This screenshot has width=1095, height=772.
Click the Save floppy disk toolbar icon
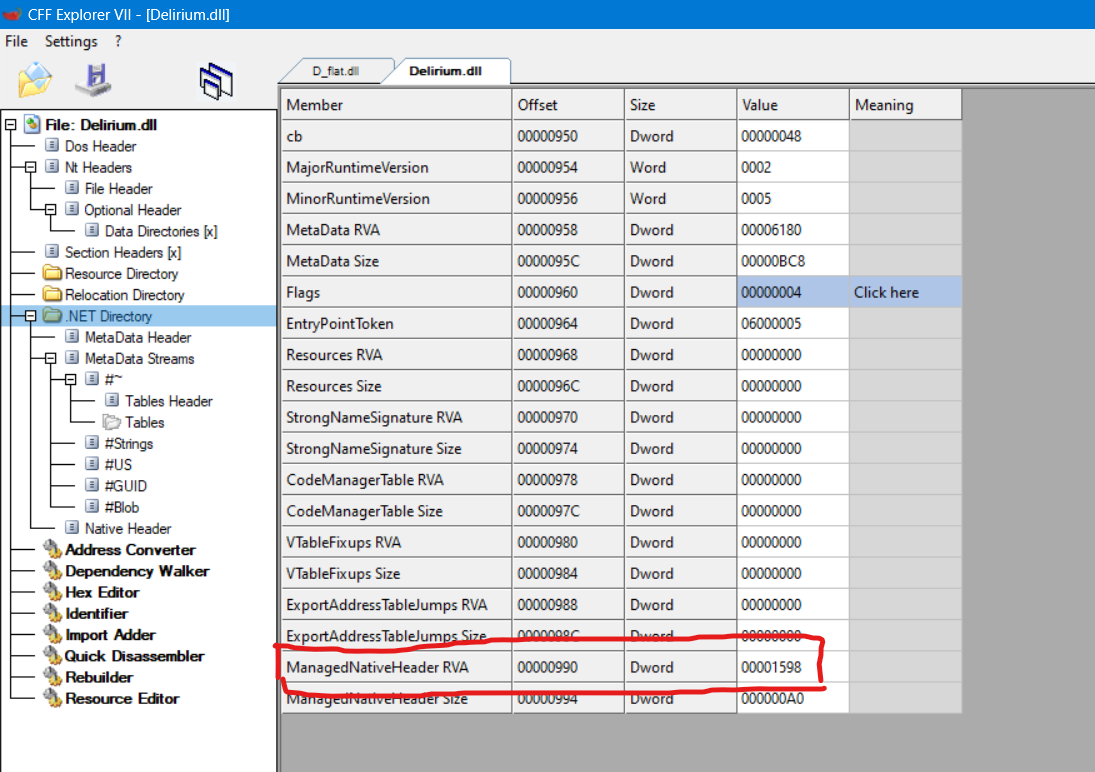(93, 79)
